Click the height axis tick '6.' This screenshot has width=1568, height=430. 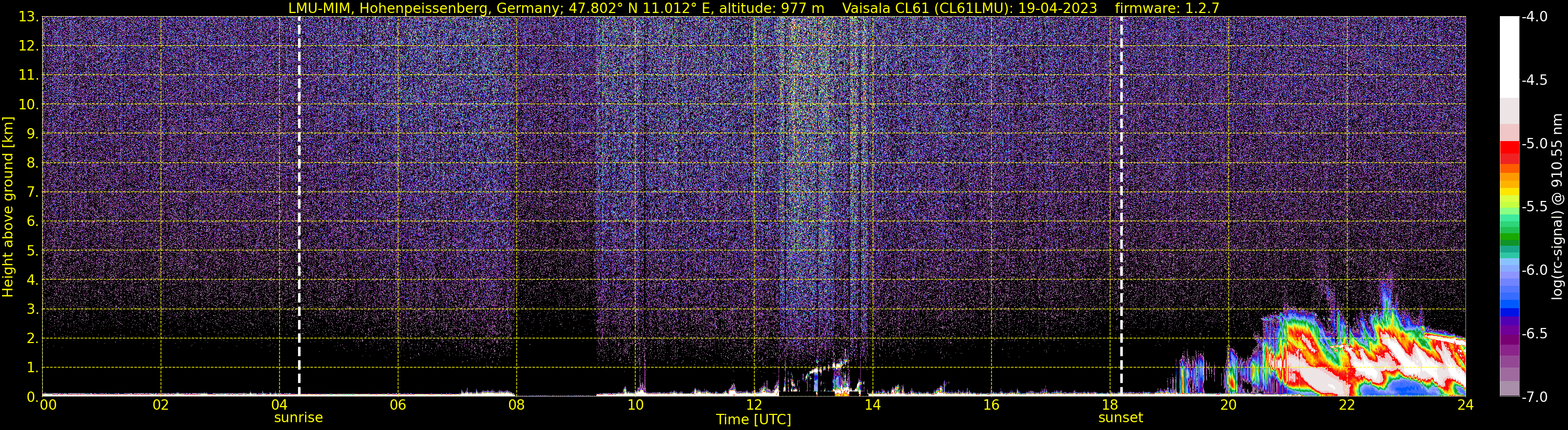[x=32, y=222]
